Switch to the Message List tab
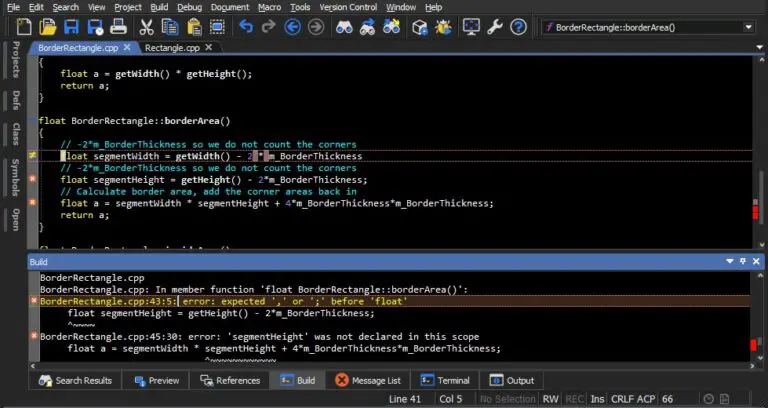The image size is (768, 408). [368, 380]
